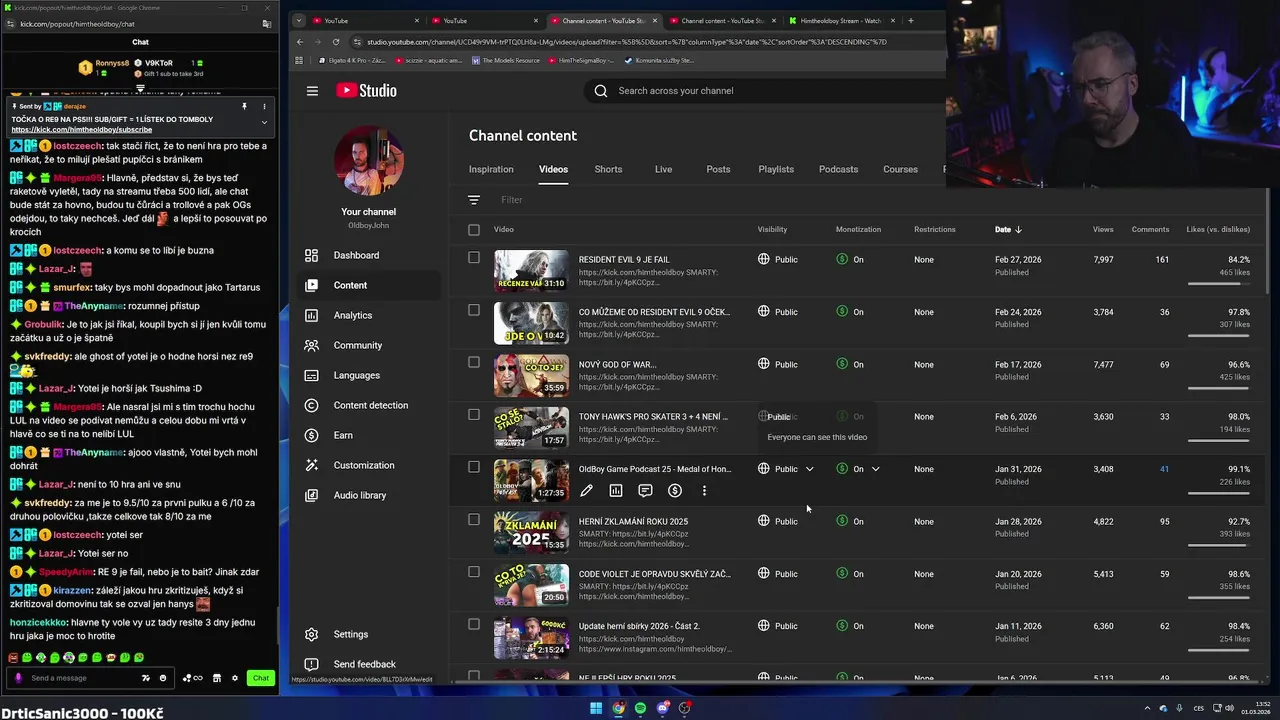The width and height of the screenshot is (1280, 720).
Task: Open the RESIDENT EVIL 9 JE FAIL thumbnail
Action: (x=531, y=270)
